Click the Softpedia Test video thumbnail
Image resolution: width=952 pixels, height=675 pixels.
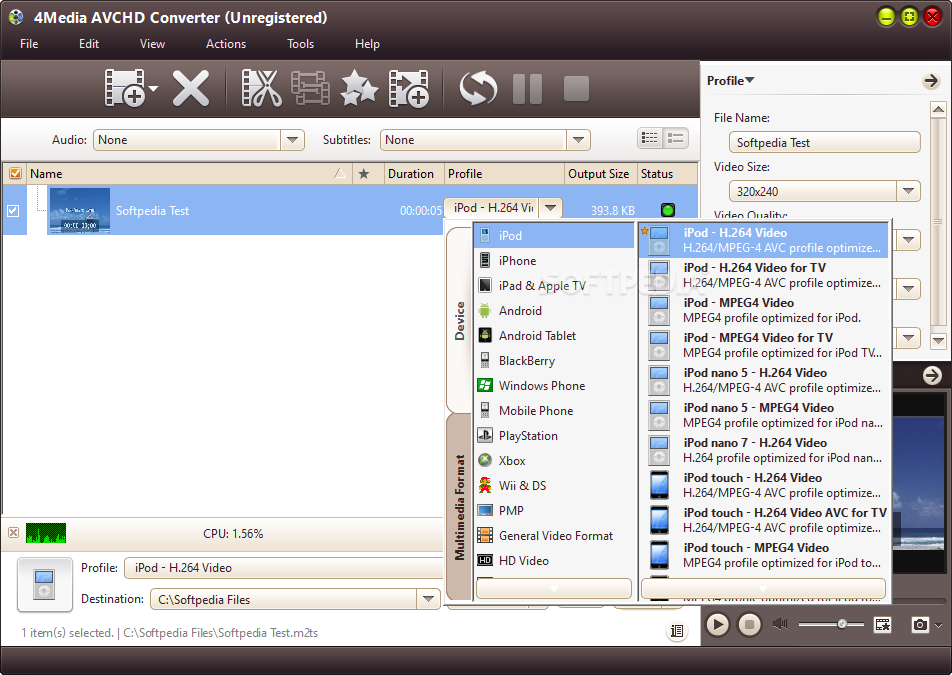79,210
